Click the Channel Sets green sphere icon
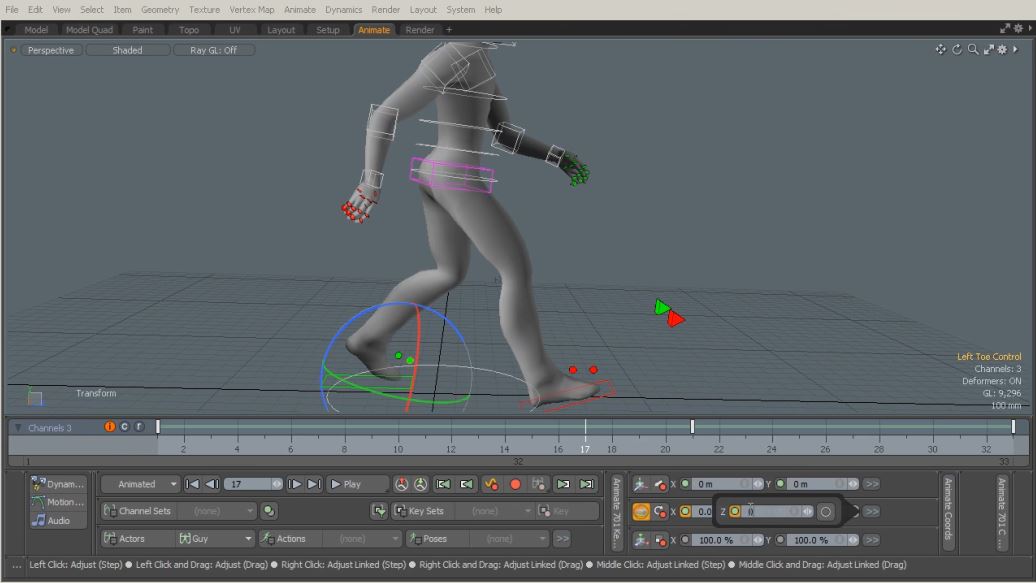The image size is (1036, 583). coord(268,511)
